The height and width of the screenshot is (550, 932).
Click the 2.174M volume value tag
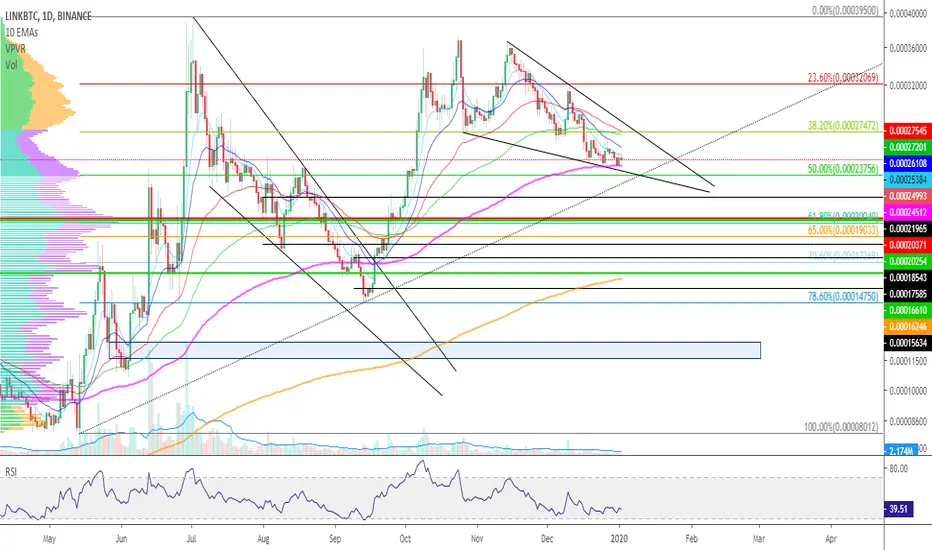[x=900, y=451]
